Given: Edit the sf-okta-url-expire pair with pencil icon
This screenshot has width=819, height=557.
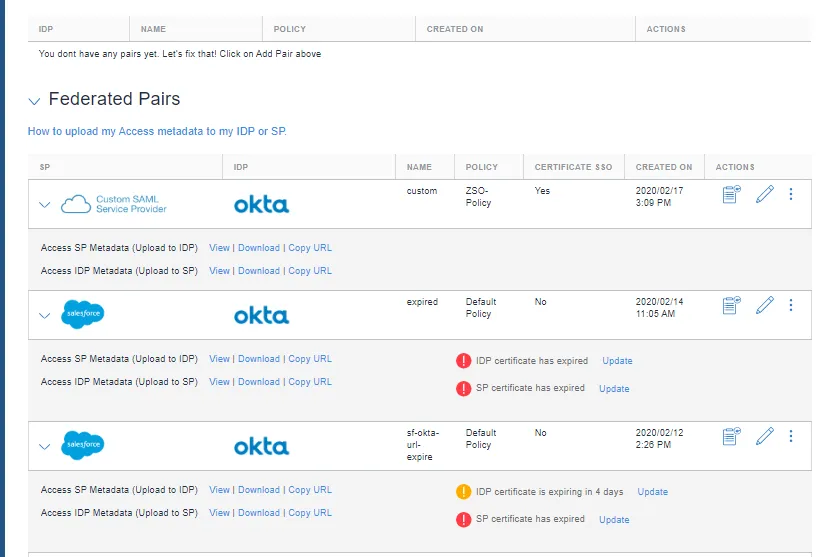Looking at the screenshot, I should 765,436.
